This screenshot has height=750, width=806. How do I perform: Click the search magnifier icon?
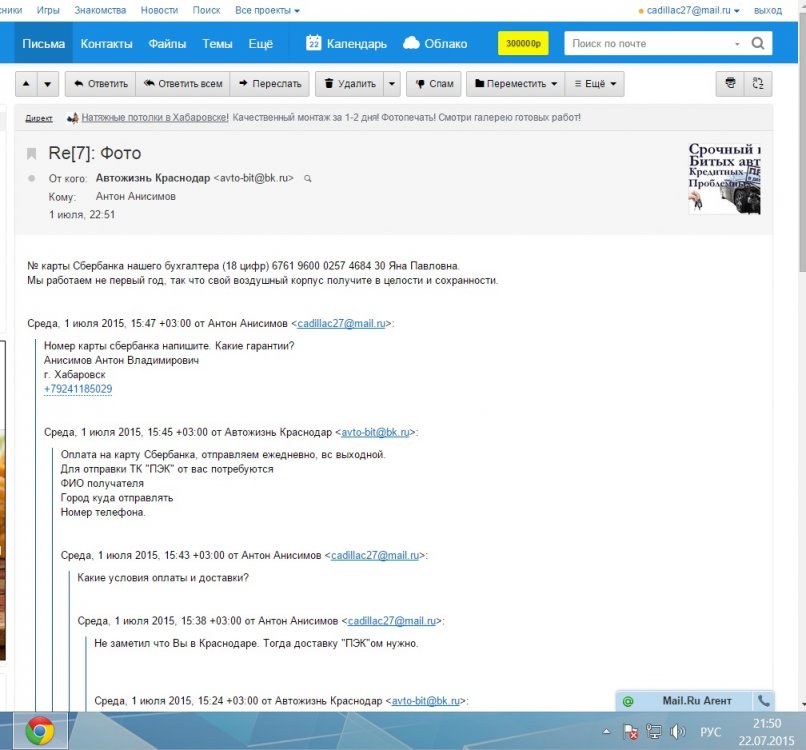(x=758, y=44)
